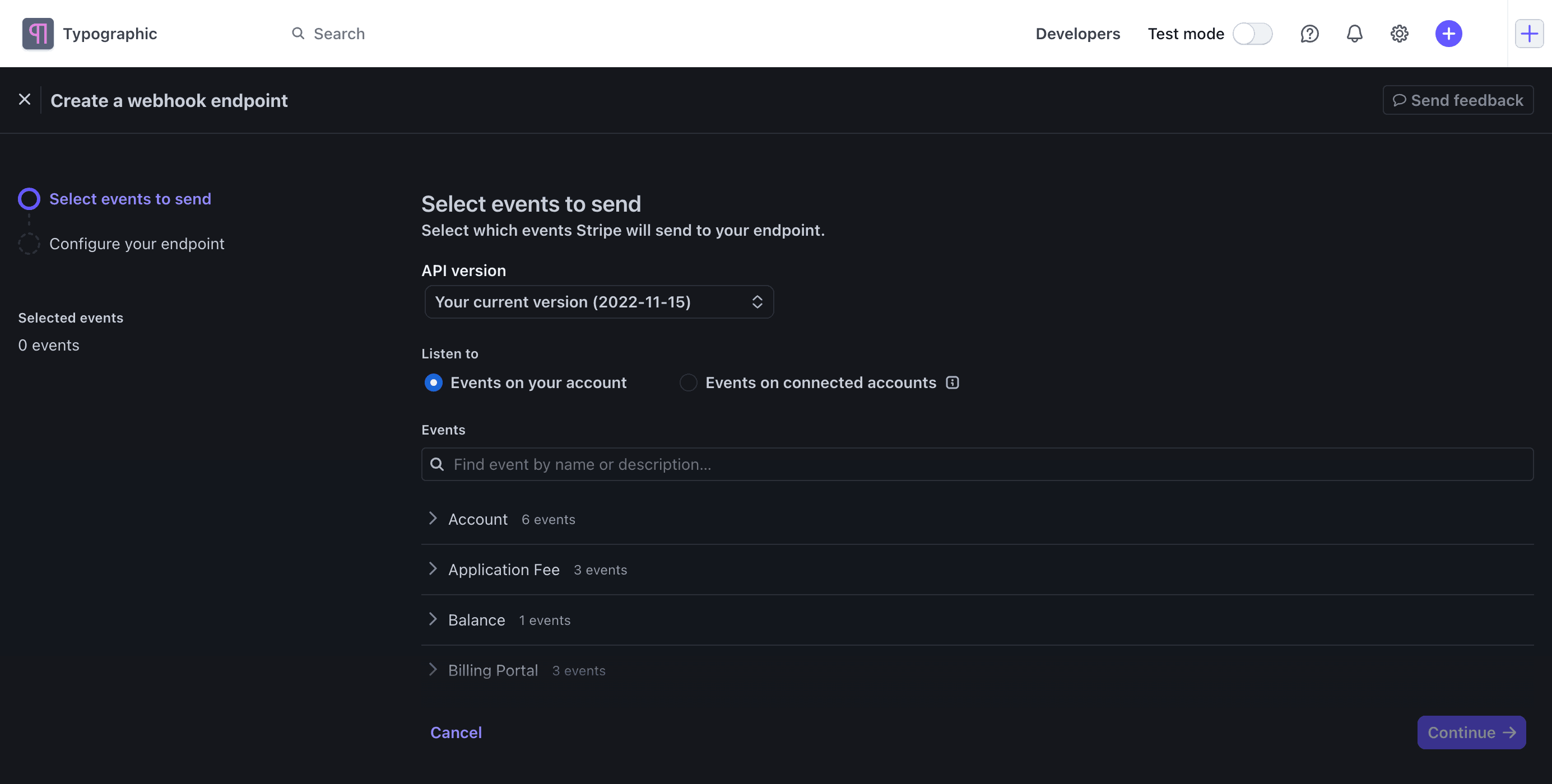
Task: Click the Help question mark icon
Action: point(1309,33)
